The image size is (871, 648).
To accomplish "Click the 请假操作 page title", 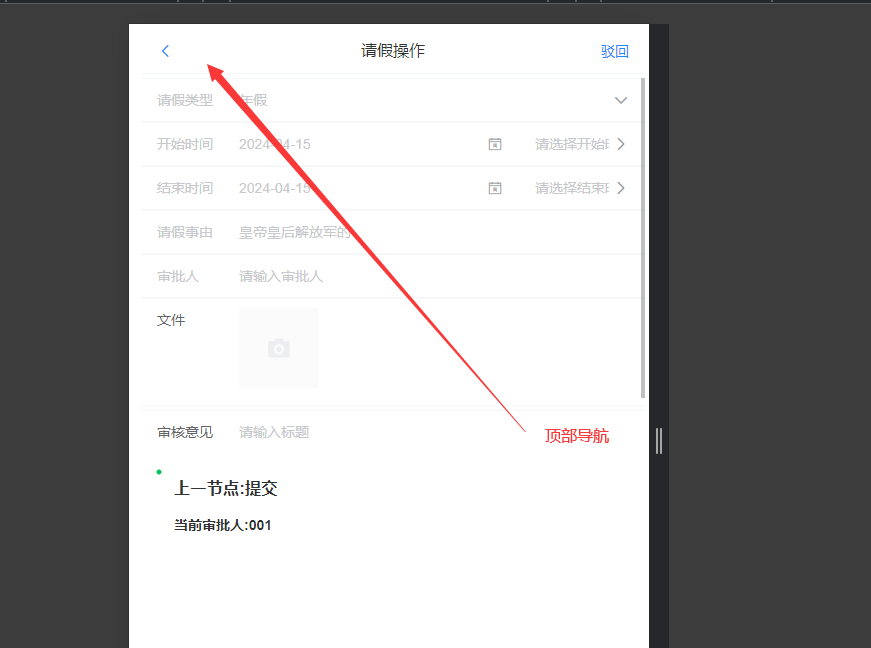I will pos(393,51).
